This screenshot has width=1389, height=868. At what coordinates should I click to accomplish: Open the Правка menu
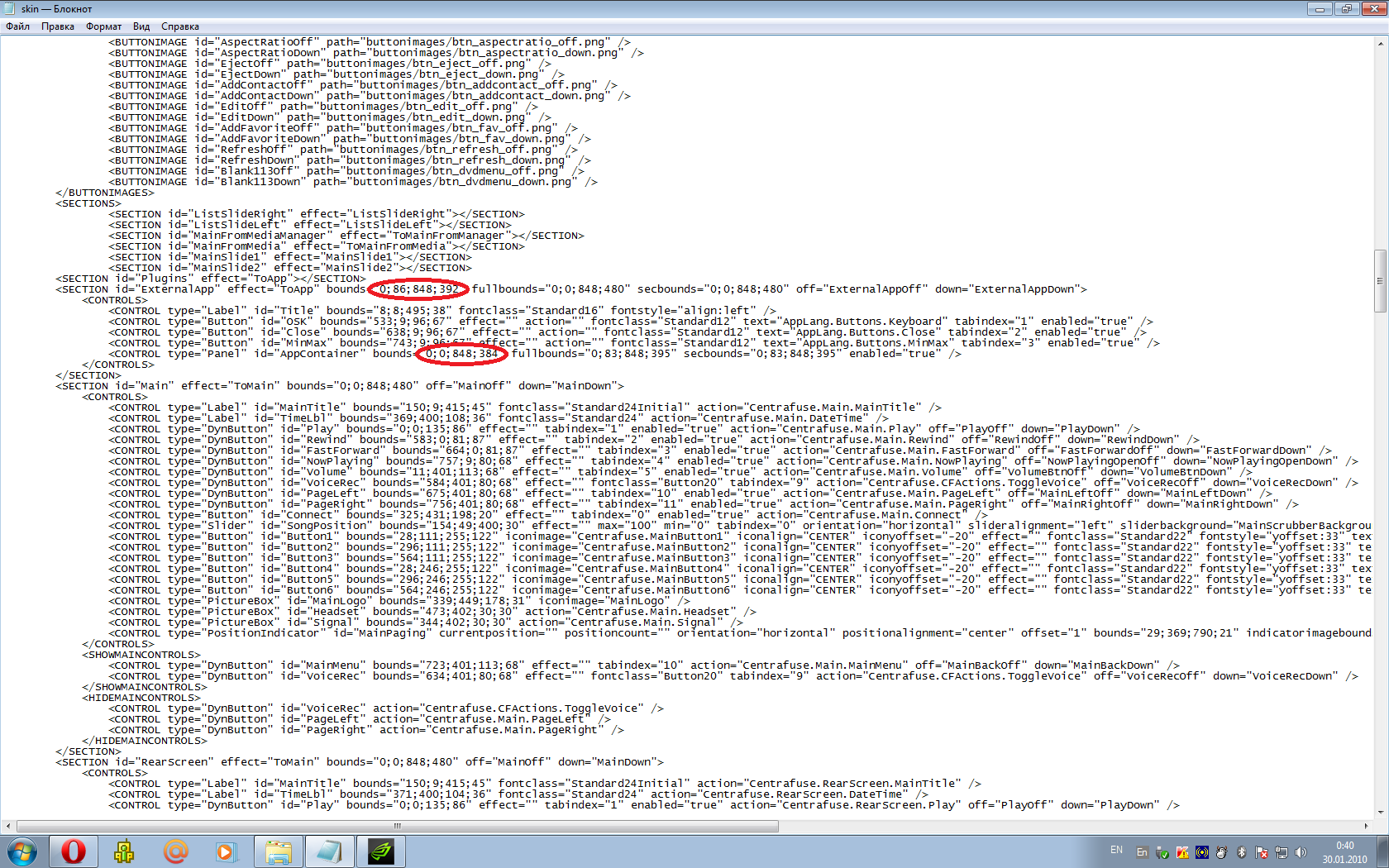pos(58,26)
